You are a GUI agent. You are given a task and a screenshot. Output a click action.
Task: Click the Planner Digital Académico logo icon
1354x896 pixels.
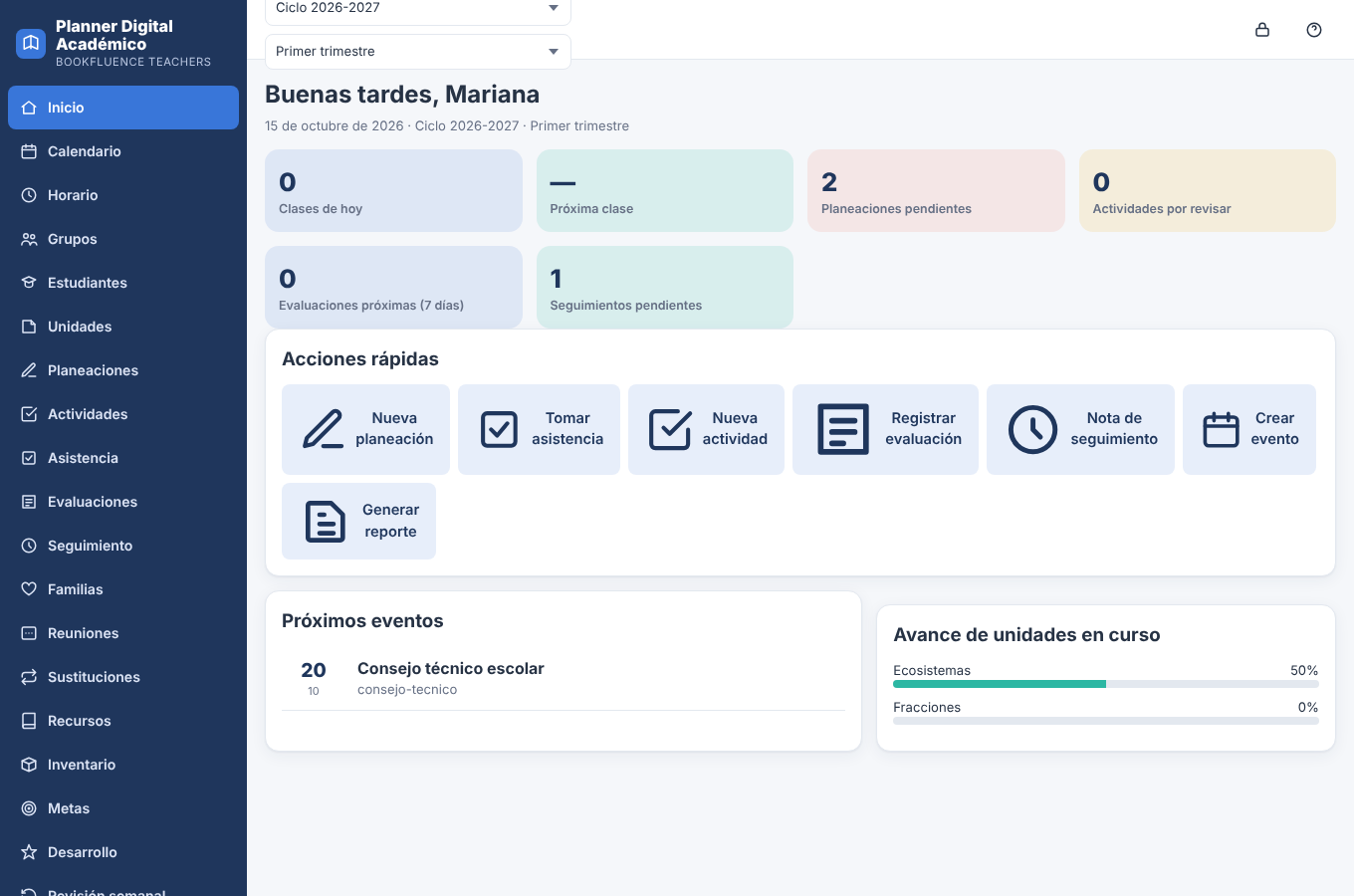(x=31, y=44)
